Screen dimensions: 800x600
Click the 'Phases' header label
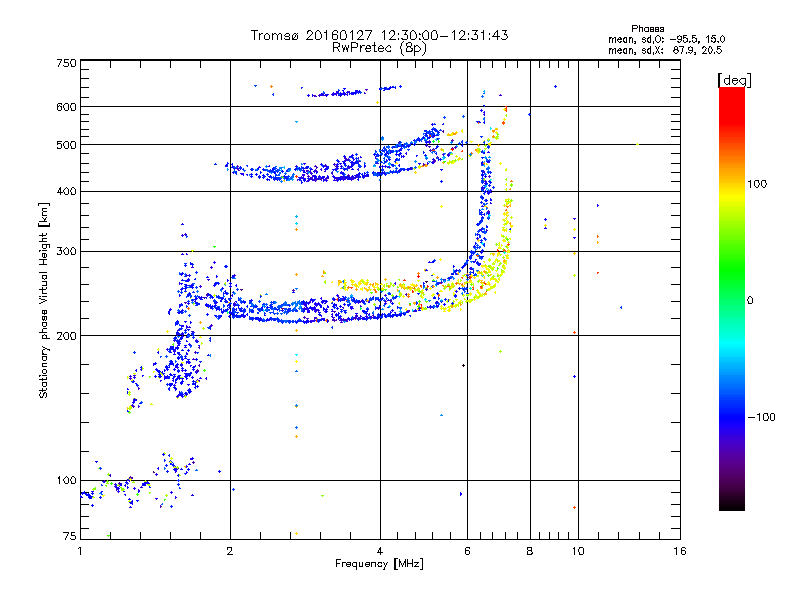tap(647, 29)
